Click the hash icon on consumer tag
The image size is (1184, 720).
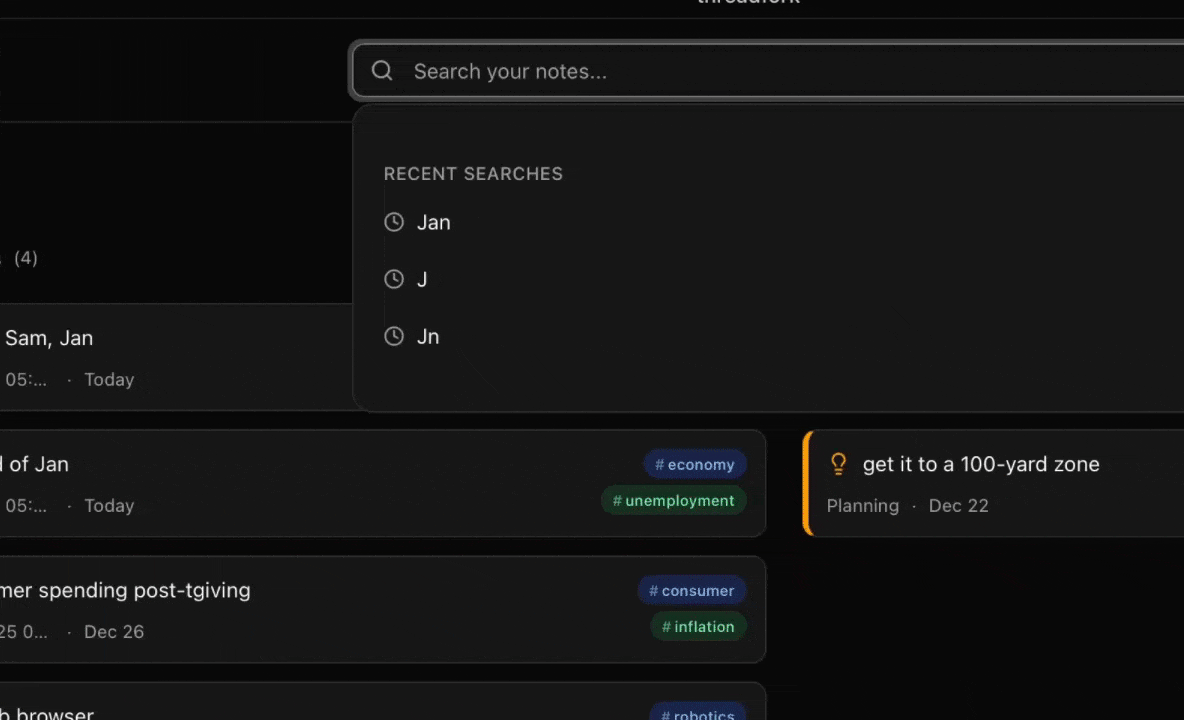[653, 591]
